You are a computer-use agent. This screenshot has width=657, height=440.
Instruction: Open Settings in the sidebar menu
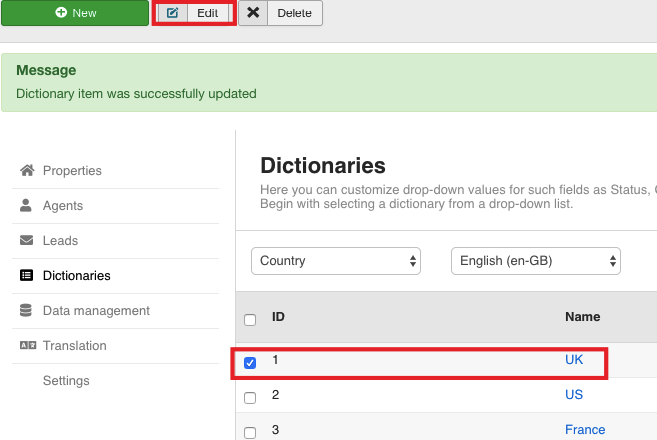[x=66, y=381]
